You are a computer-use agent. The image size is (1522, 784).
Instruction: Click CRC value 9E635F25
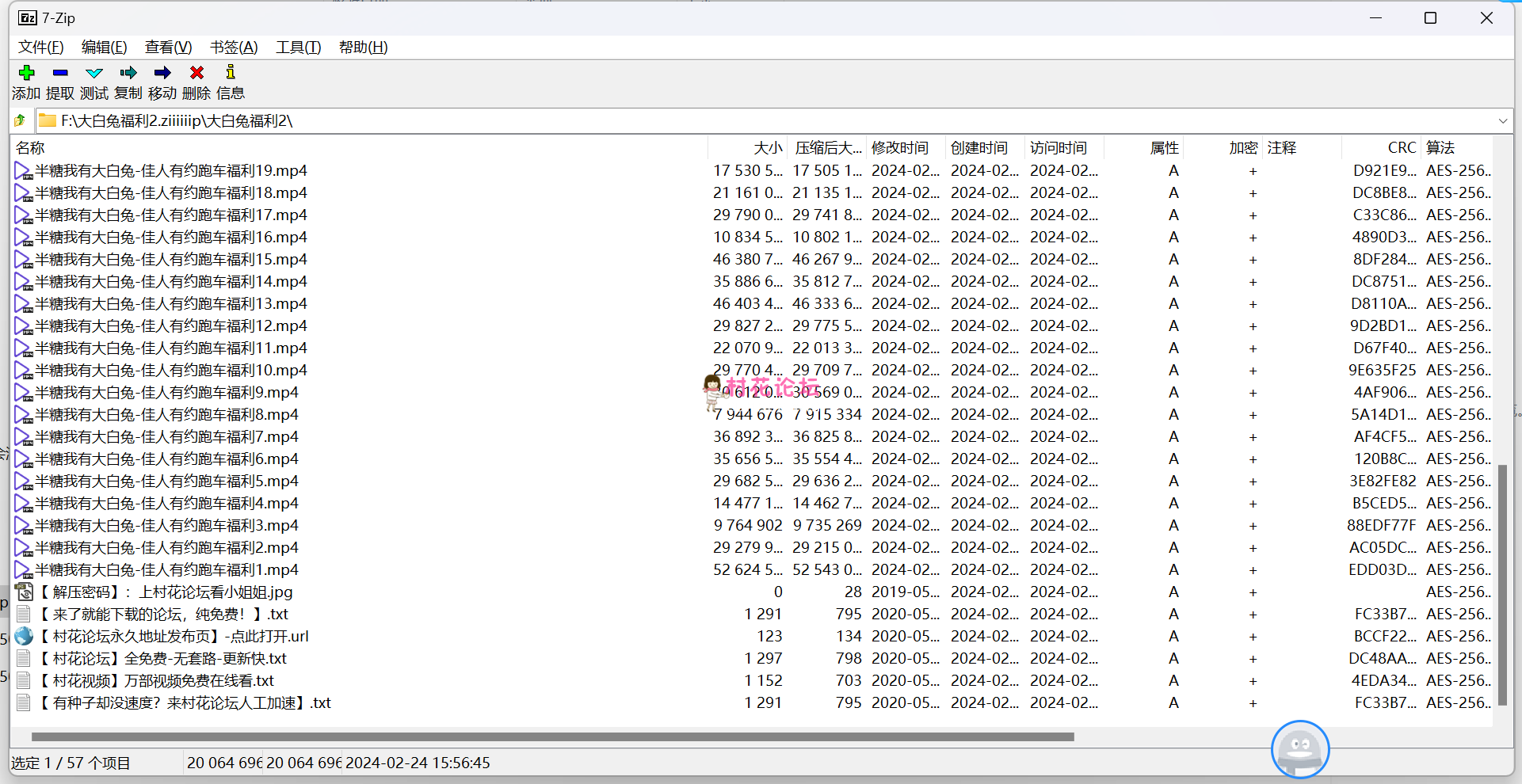1382,370
